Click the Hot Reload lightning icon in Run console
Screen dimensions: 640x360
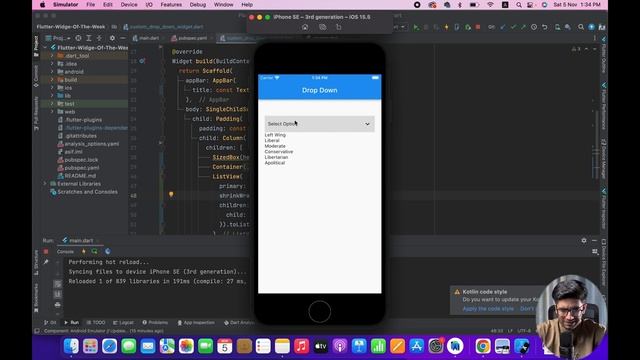84,251
